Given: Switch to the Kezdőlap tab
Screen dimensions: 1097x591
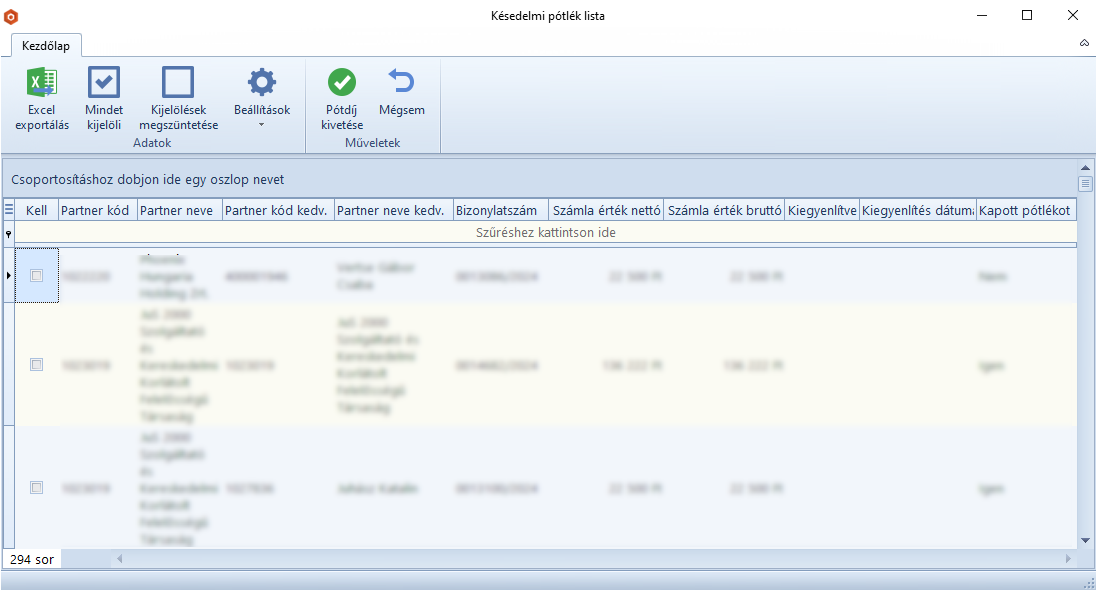Looking at the screenshot, I should tap(46, 45).
